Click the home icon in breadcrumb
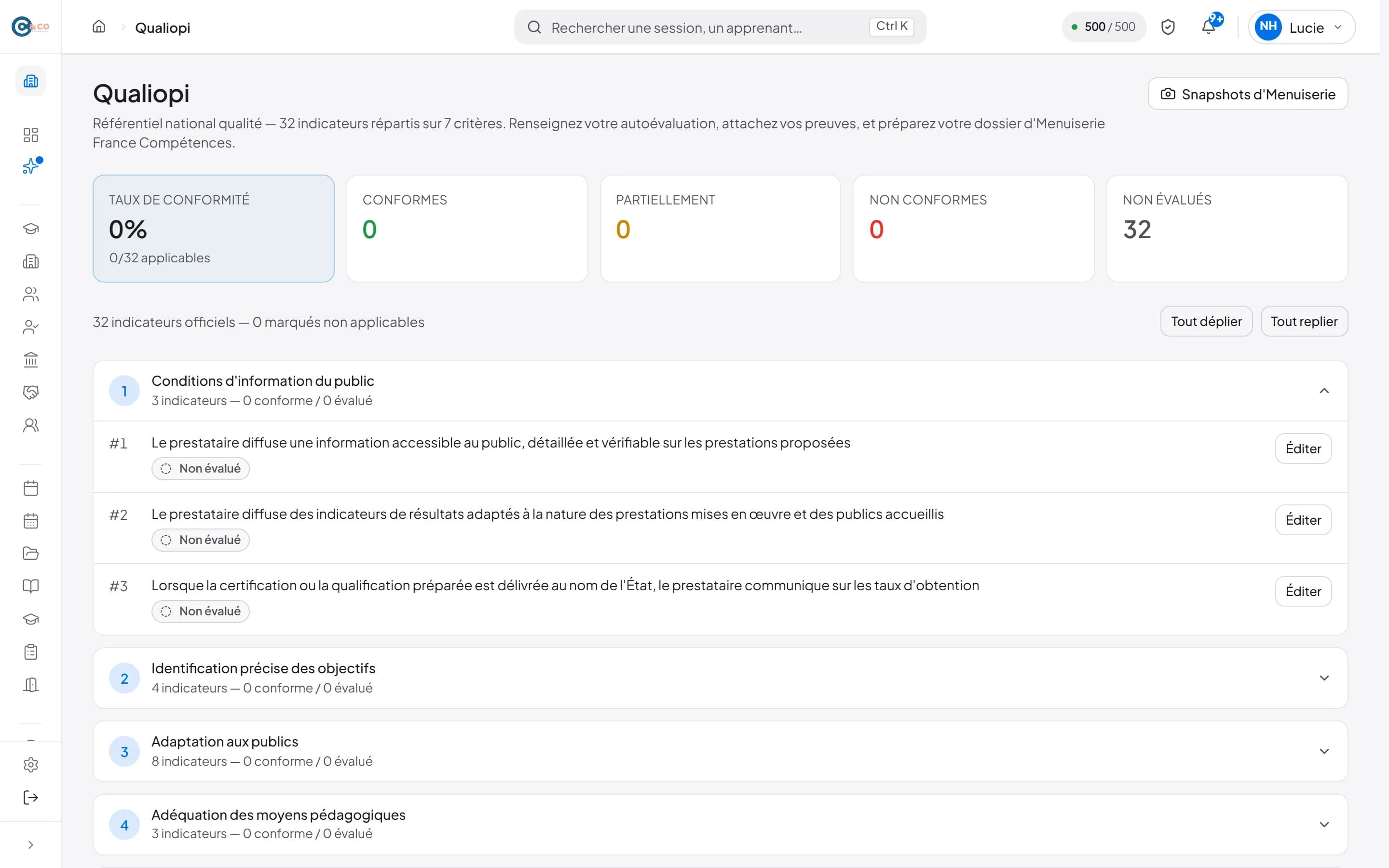The height and width of the screenshot is (868, 1389). (99, 27)
